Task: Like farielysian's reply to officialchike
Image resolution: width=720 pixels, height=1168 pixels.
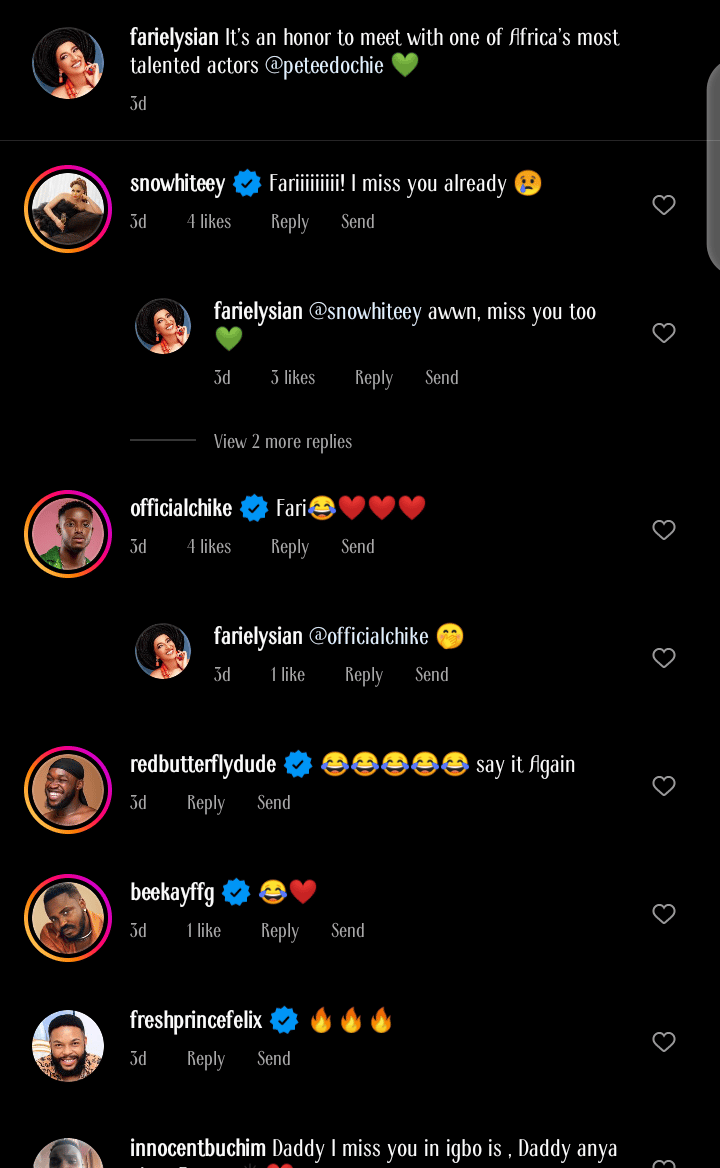Action: [x=664, y=658]
